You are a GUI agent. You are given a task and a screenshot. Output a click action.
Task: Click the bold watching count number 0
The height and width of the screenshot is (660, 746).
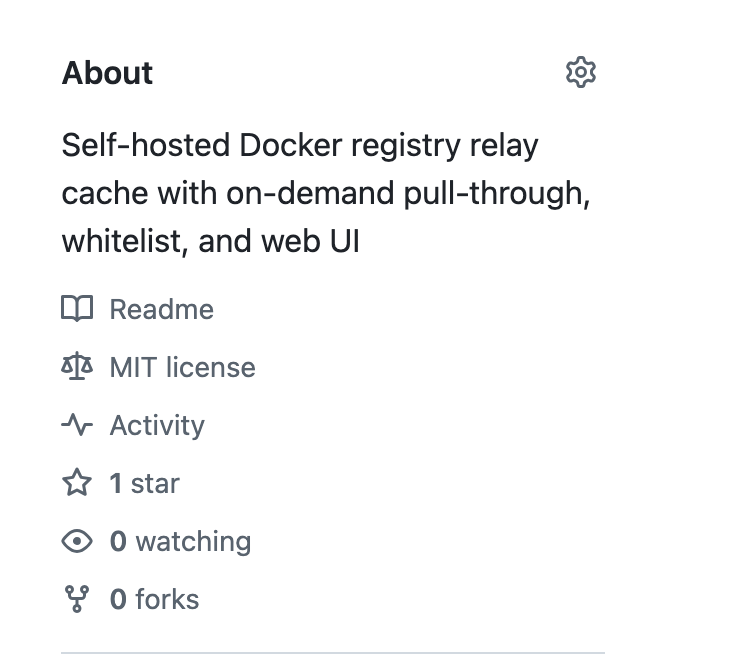point(118,542)
